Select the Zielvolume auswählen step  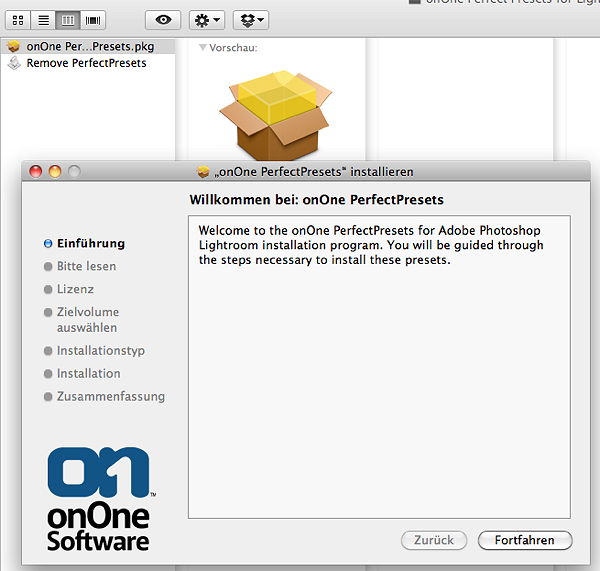coord(88,320)
